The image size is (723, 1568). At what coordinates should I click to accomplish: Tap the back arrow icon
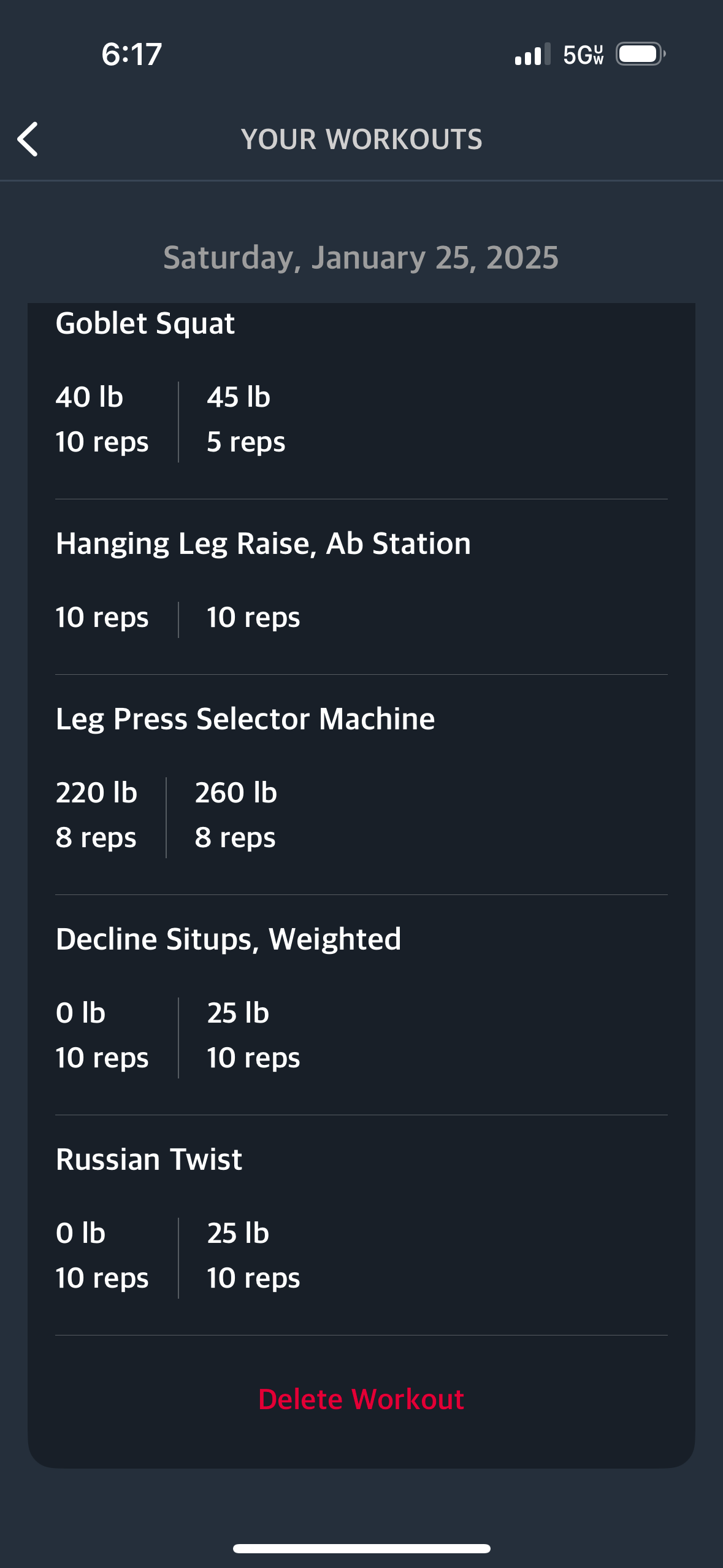point(28,139)
